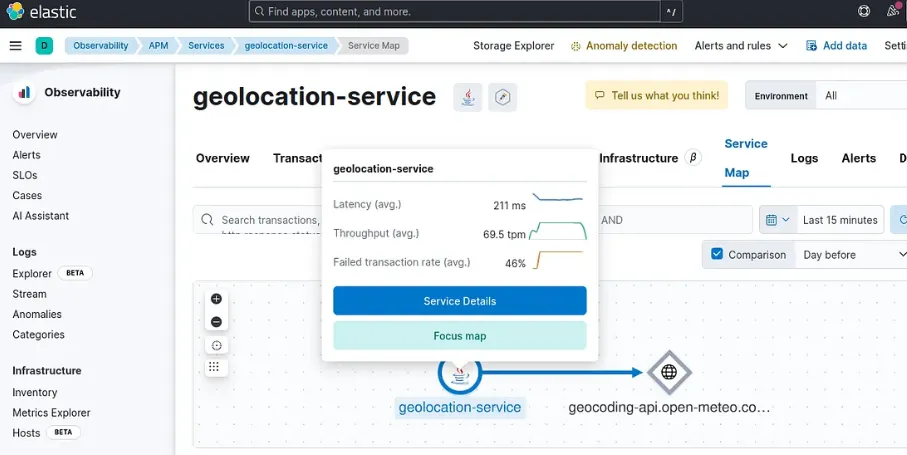This screenshot has width=907, height=455.
Task: Go to geolocation-service breadcrumb
Action: [x=286, y=46]
